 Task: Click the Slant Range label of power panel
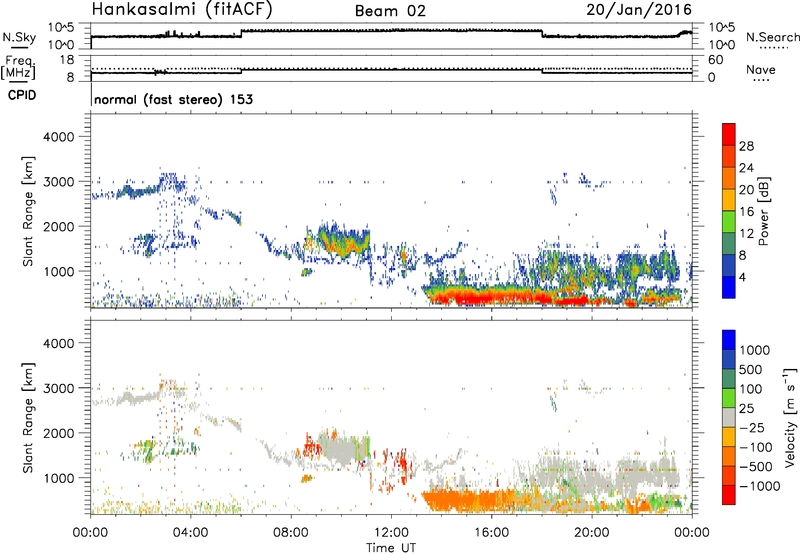point(28,211)
